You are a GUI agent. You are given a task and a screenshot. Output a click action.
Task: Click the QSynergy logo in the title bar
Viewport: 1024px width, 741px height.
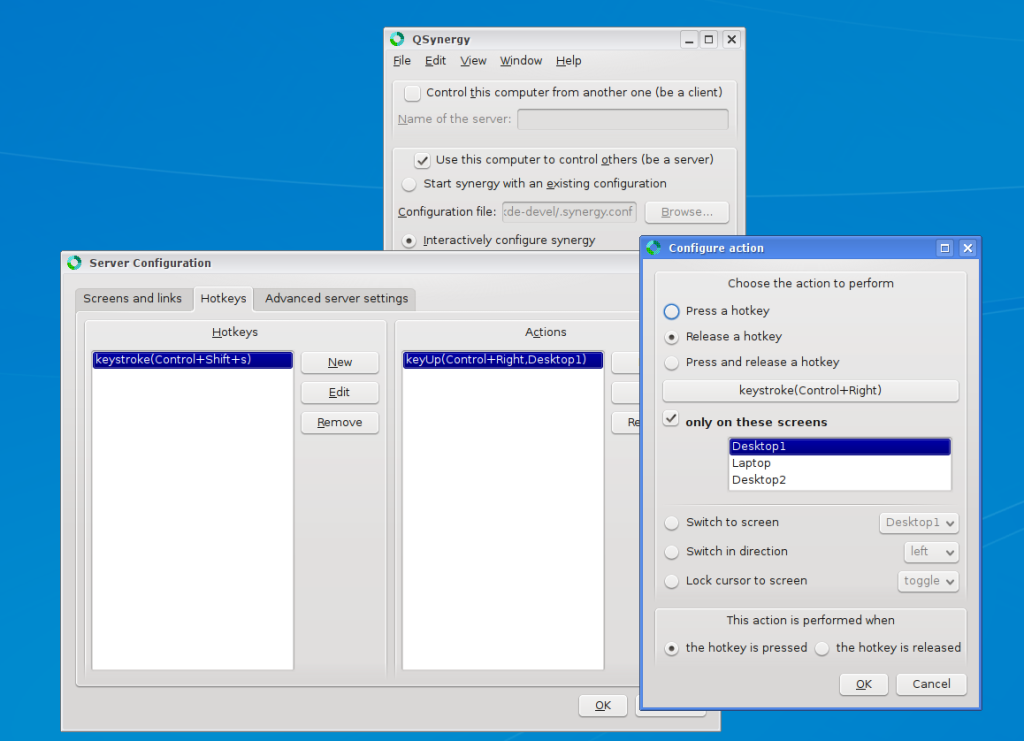397,39
